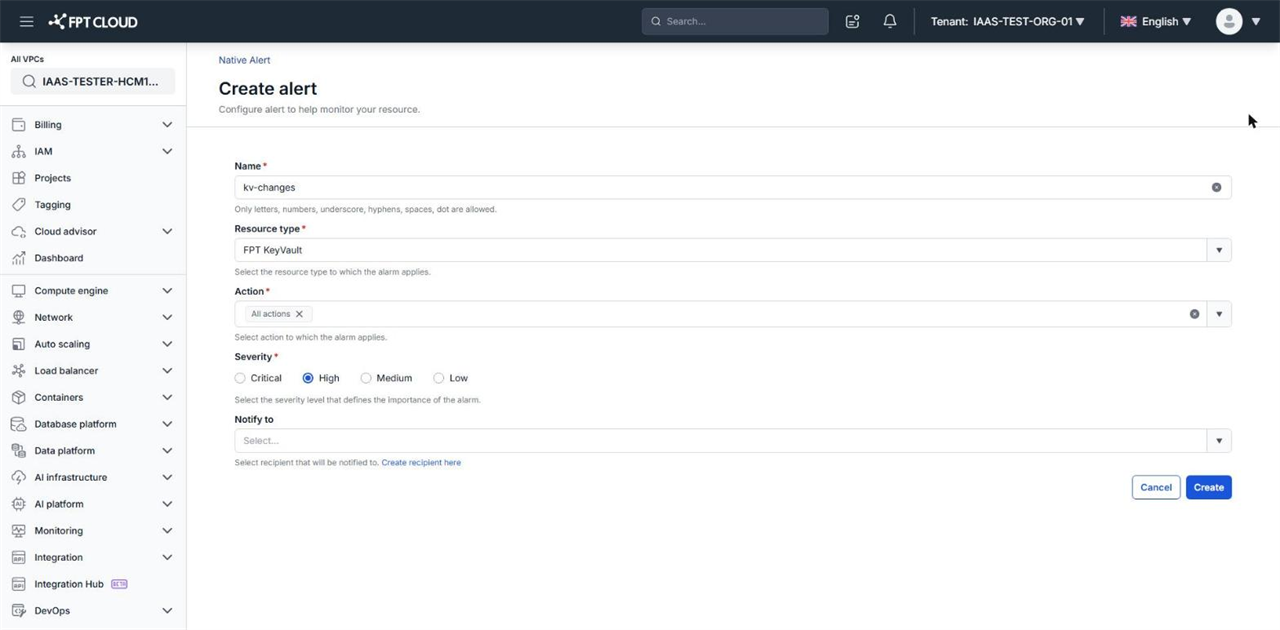Select the Low severity radio button

pos(438,378)
